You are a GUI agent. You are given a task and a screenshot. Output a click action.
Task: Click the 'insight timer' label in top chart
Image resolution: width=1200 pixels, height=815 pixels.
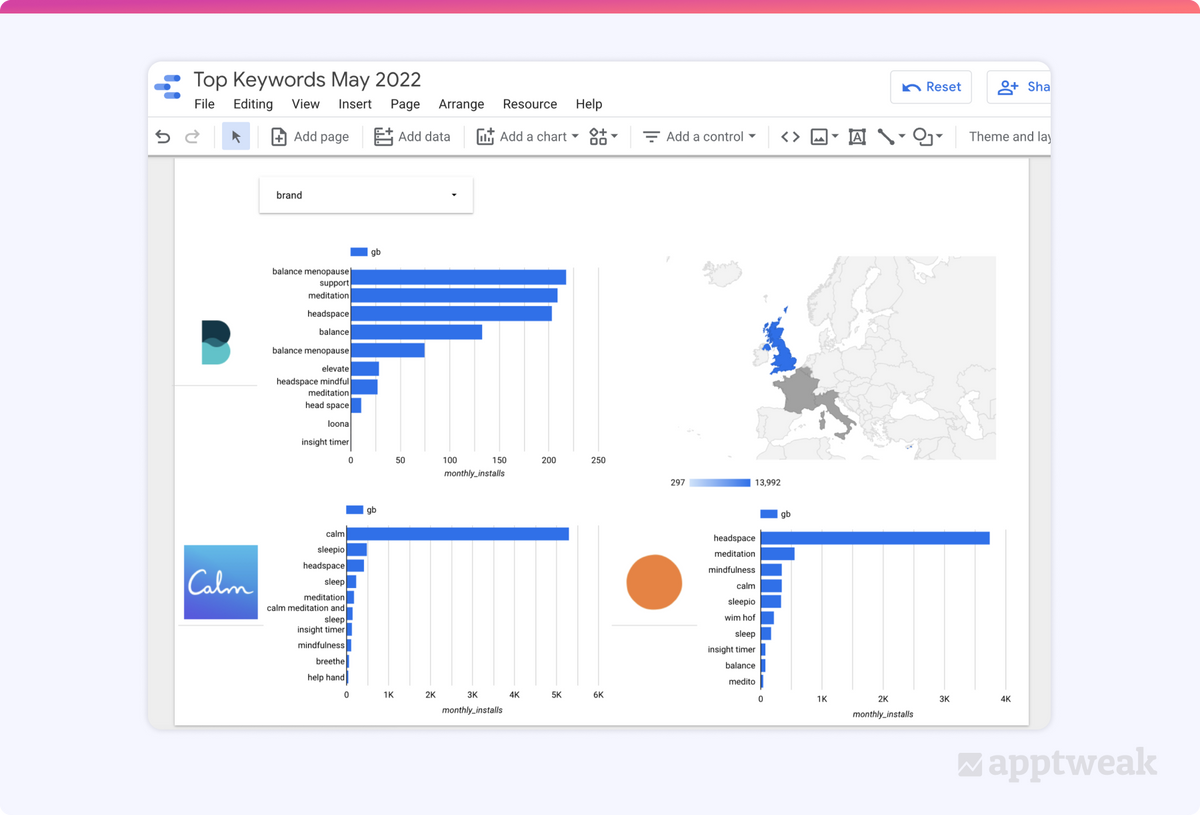tap(325, 442)
